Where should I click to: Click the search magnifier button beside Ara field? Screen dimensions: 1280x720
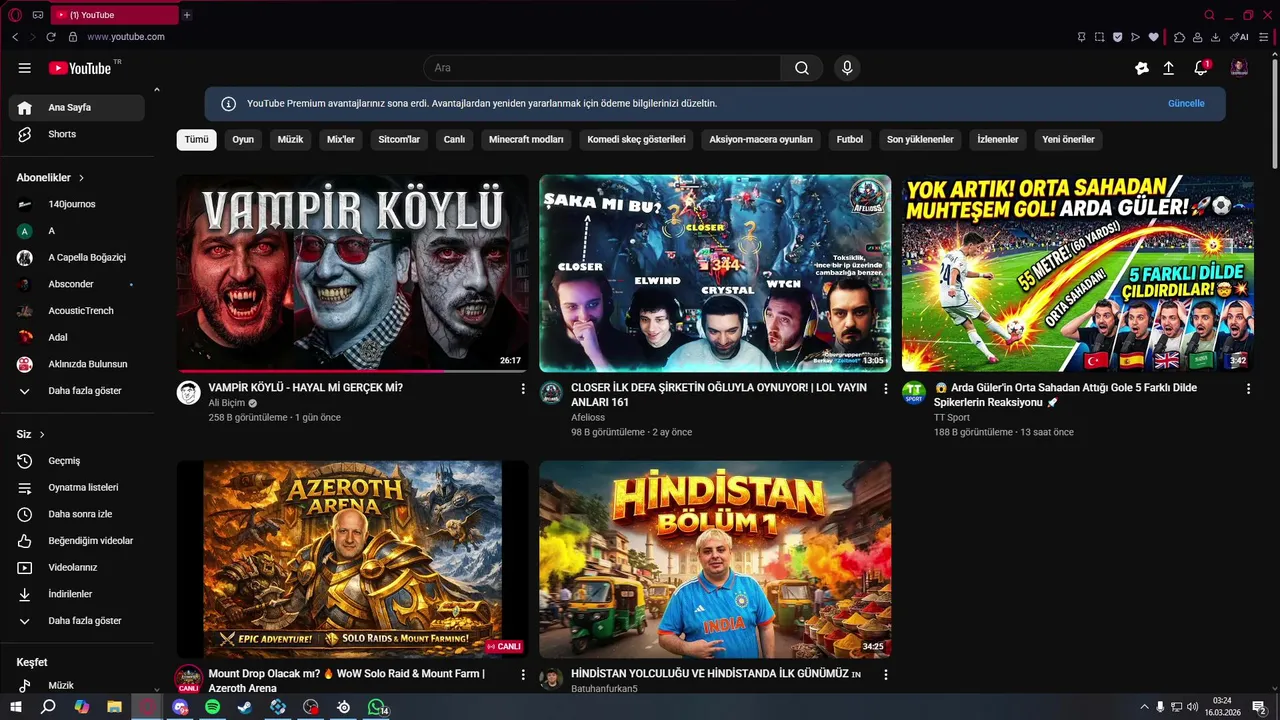(x=802, y=68)
